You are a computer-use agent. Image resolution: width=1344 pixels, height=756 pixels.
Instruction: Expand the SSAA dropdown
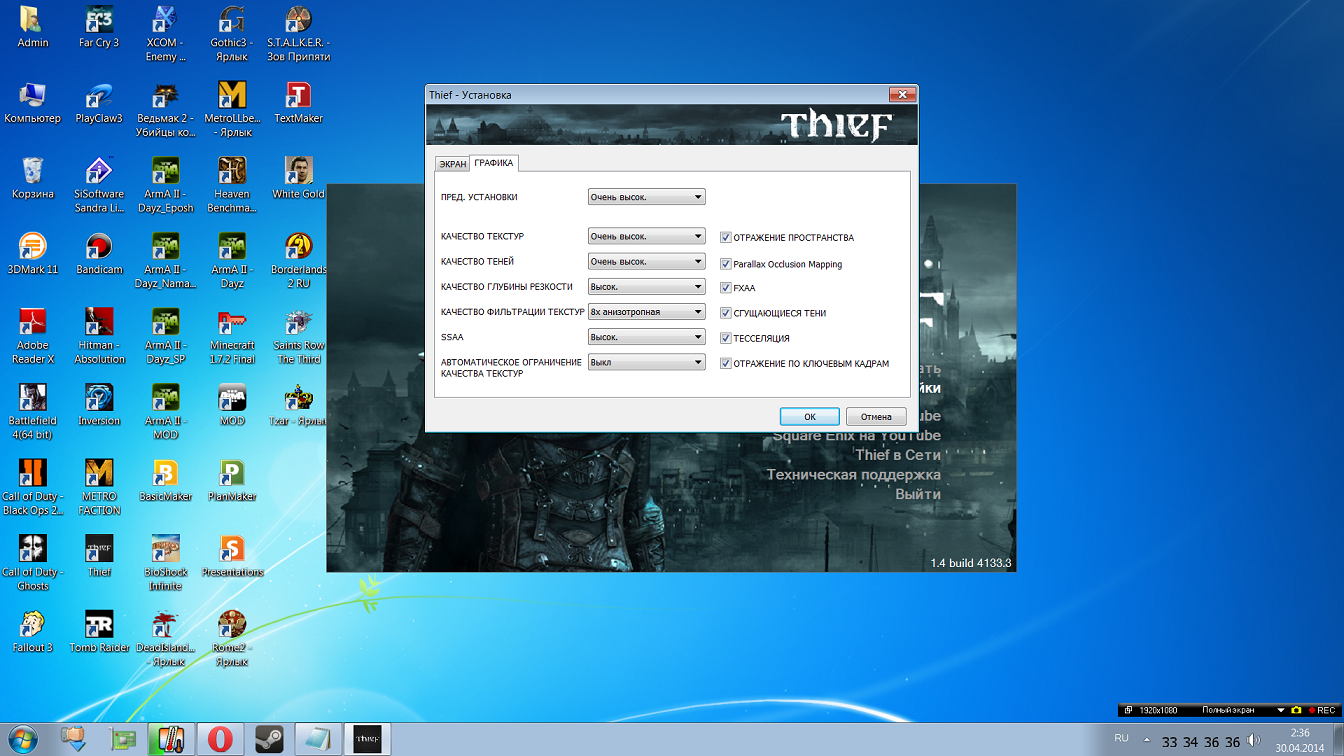(x=646, y=337)
